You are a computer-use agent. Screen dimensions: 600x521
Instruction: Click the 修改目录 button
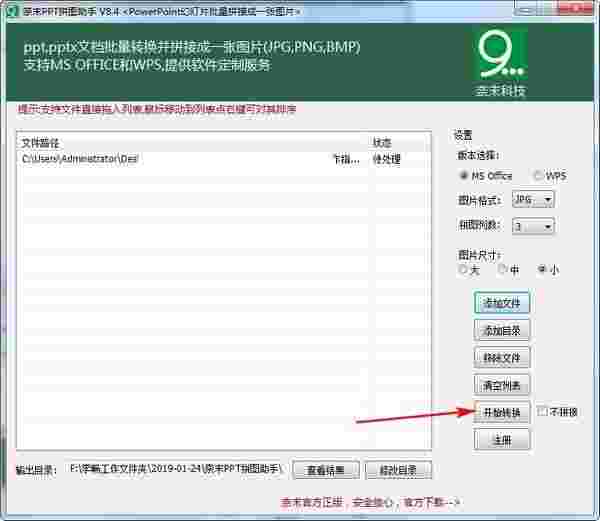pyautogui.click(x=398, y=470)
